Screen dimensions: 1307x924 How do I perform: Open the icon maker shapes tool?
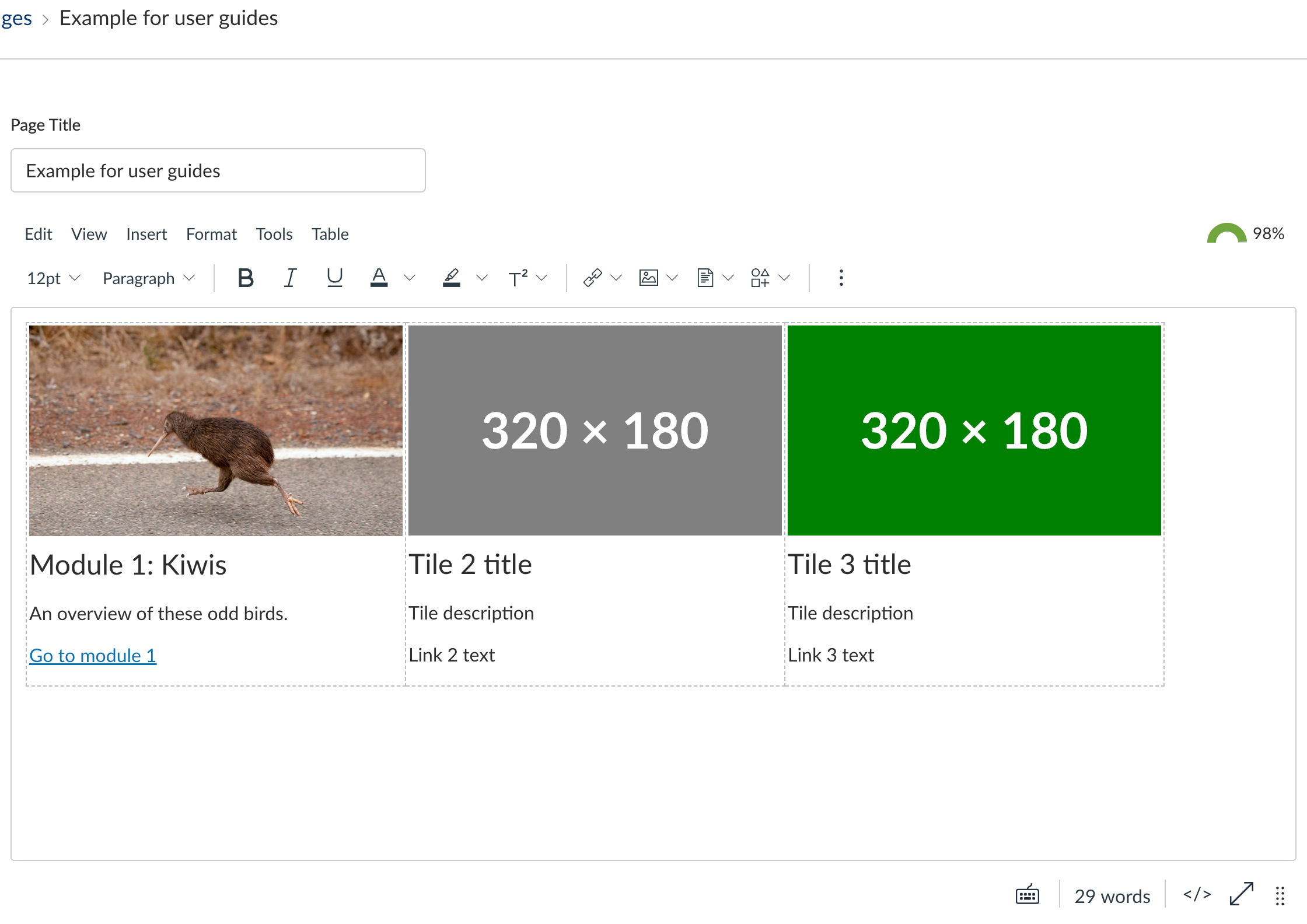760,278
